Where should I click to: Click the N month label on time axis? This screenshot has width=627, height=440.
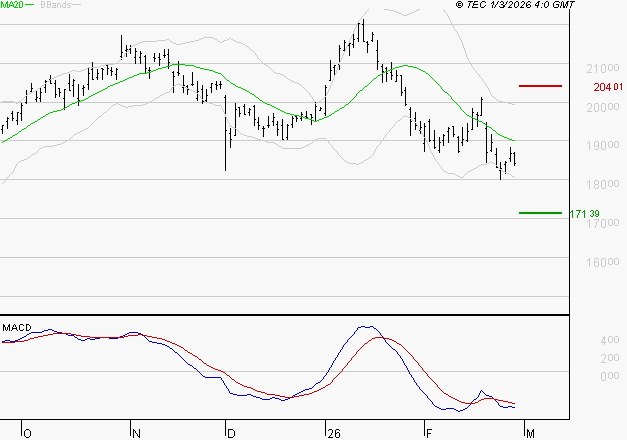click(x=136, y=434)
